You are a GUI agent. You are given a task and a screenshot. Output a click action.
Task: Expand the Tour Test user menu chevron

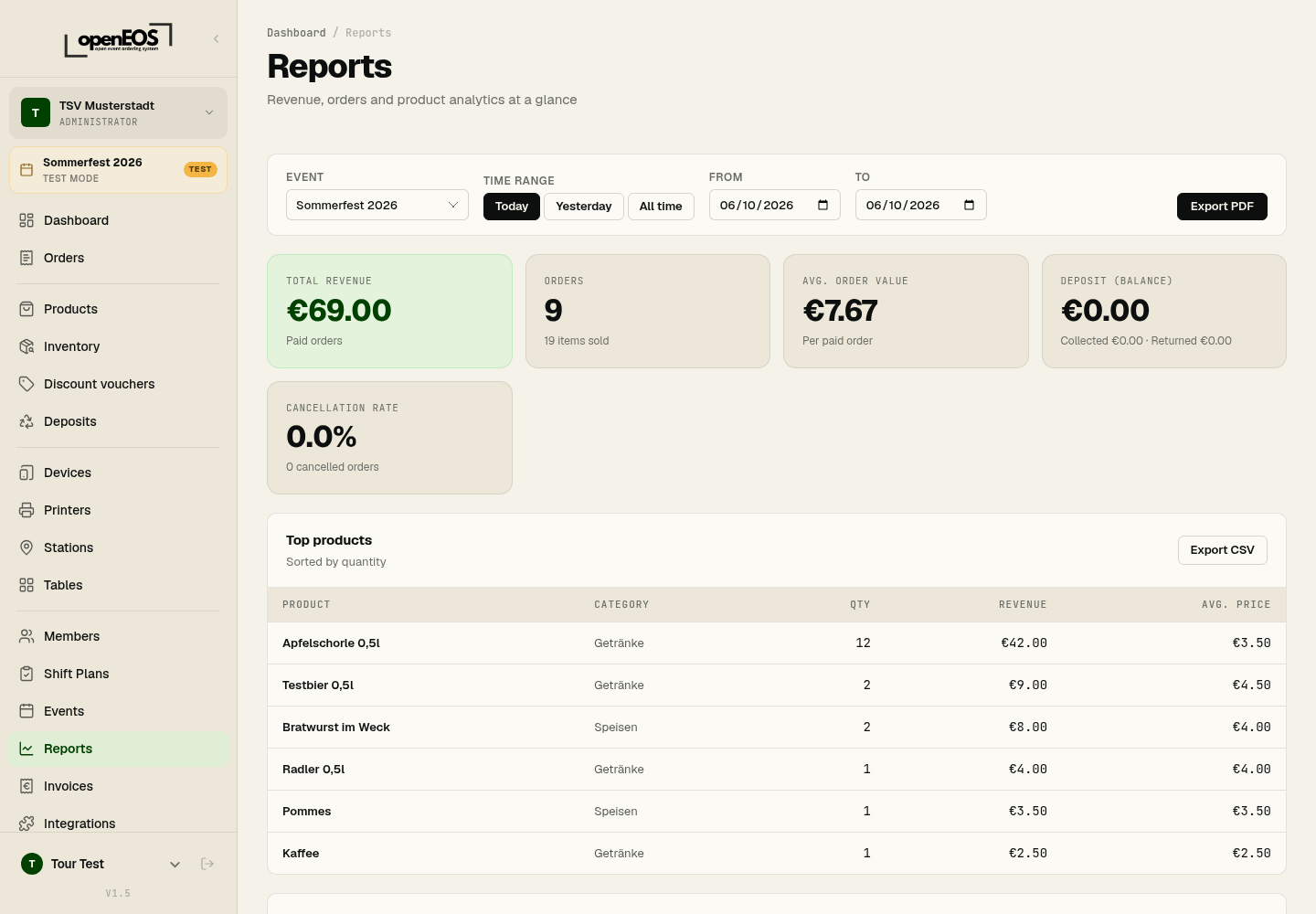click(x=175, y=864)
